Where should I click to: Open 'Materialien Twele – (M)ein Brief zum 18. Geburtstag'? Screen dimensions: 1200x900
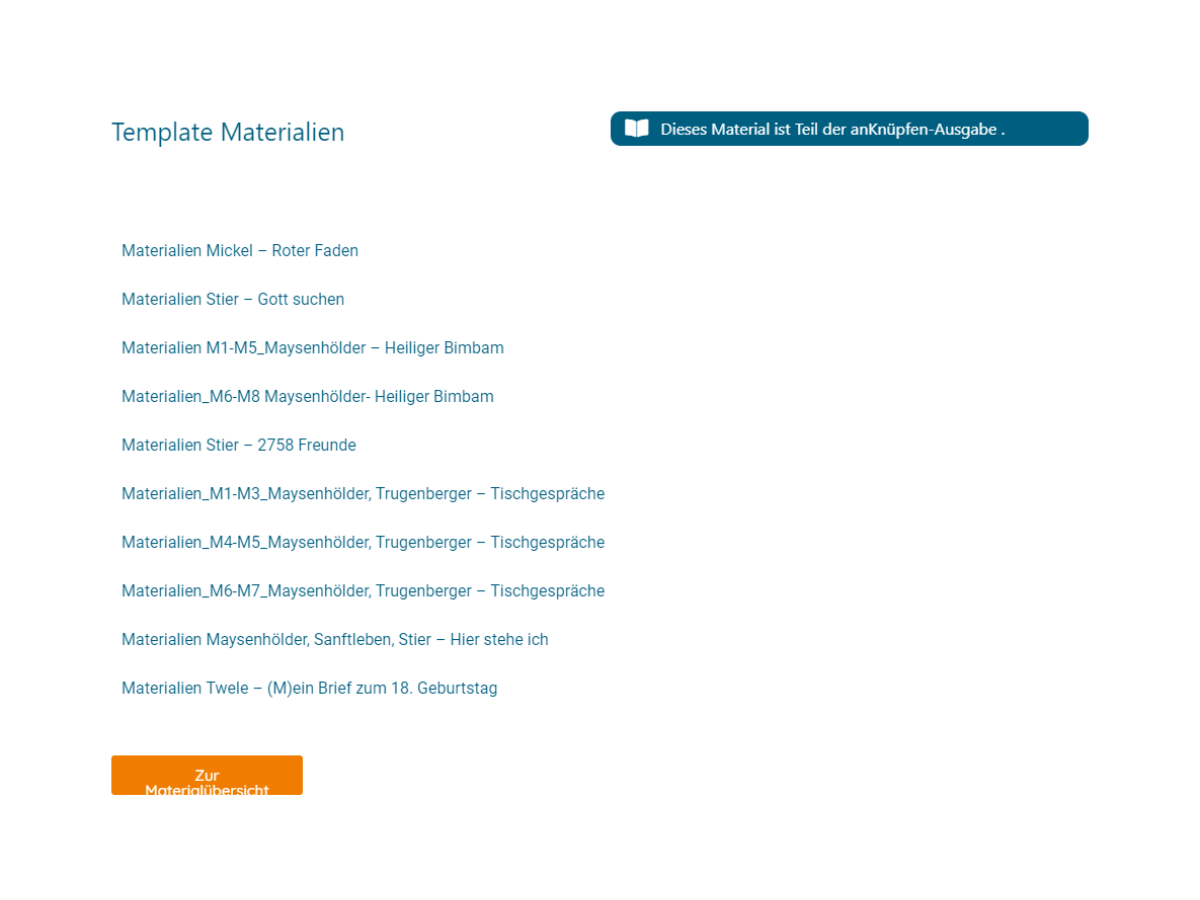310,688
